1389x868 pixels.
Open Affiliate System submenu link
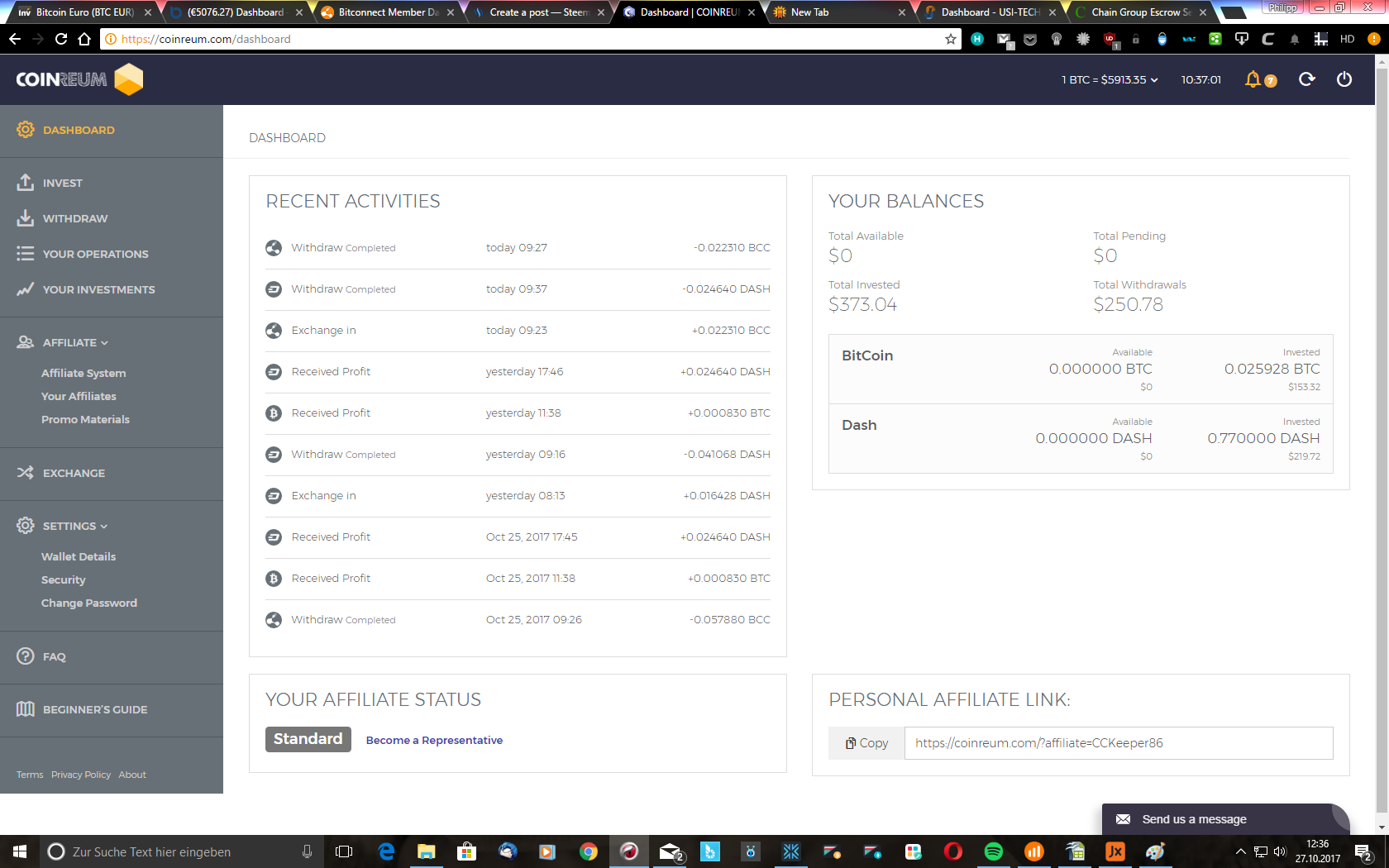click(x=84, y=373)
